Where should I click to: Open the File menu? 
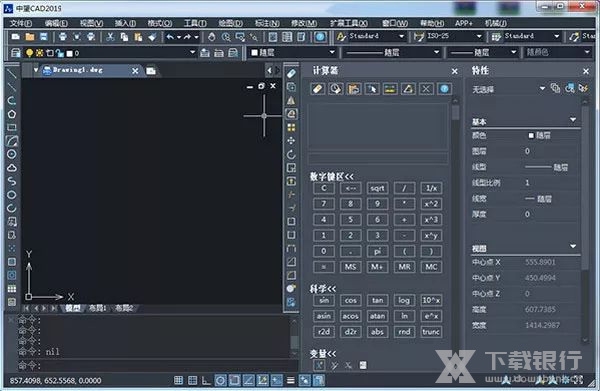click(x=21, y=23)
